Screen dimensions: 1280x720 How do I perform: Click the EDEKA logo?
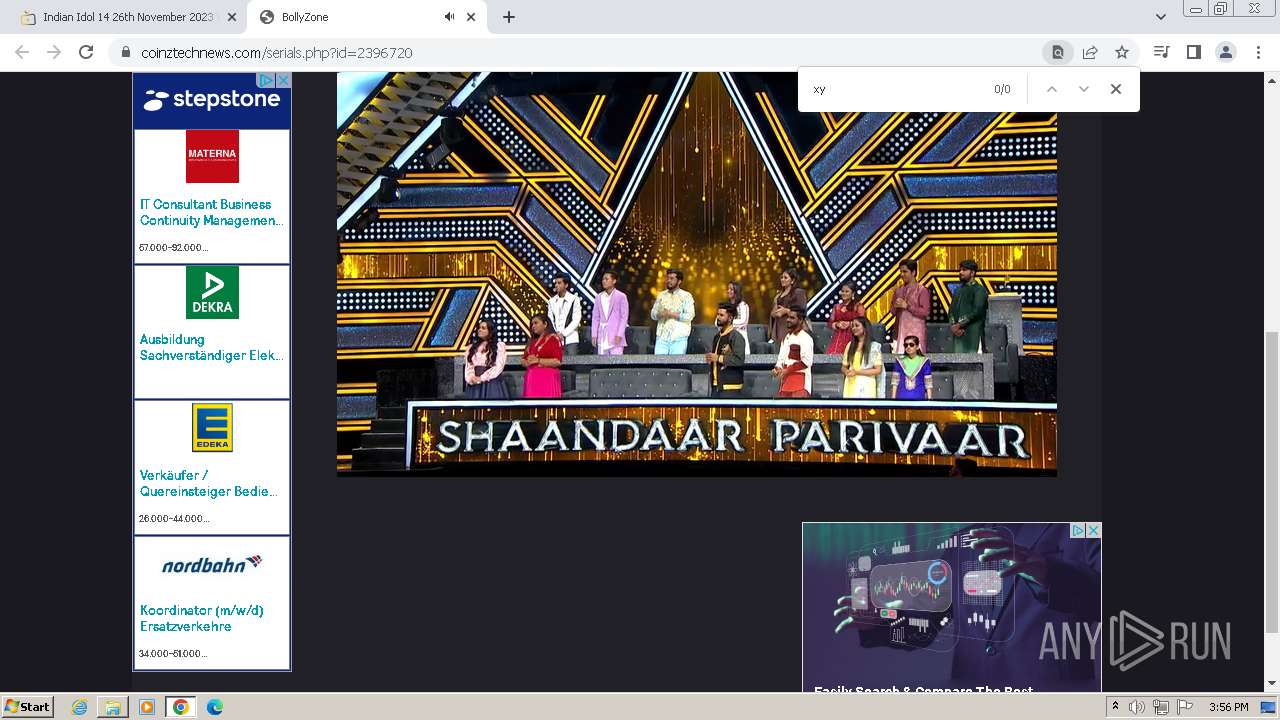coord(212,428)
